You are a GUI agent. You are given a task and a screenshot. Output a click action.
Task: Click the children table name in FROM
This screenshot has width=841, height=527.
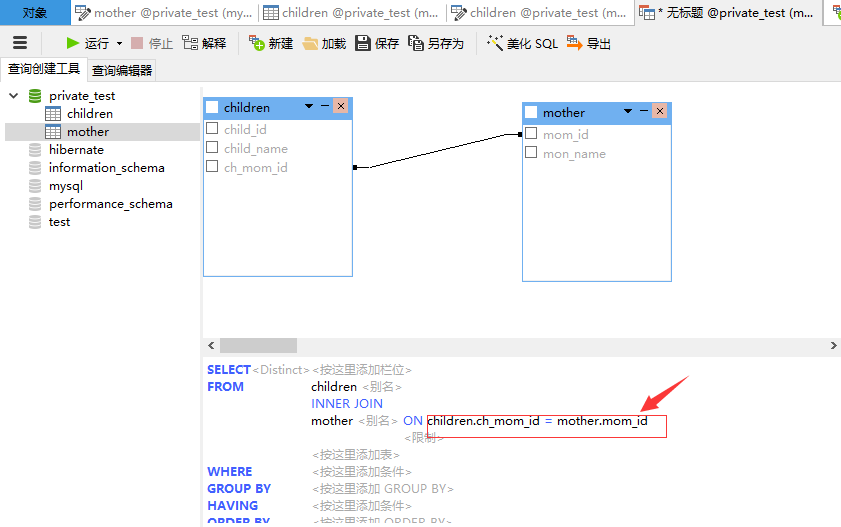(334, 387)
